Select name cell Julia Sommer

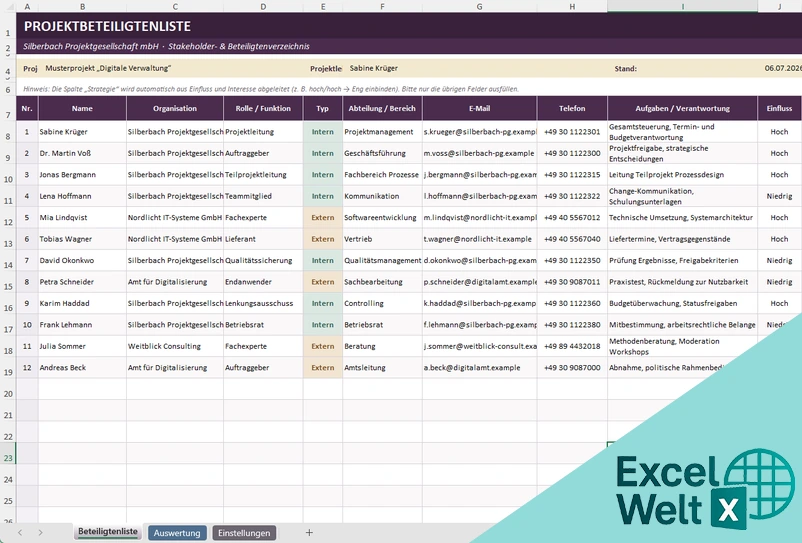(x=82, y=346)
